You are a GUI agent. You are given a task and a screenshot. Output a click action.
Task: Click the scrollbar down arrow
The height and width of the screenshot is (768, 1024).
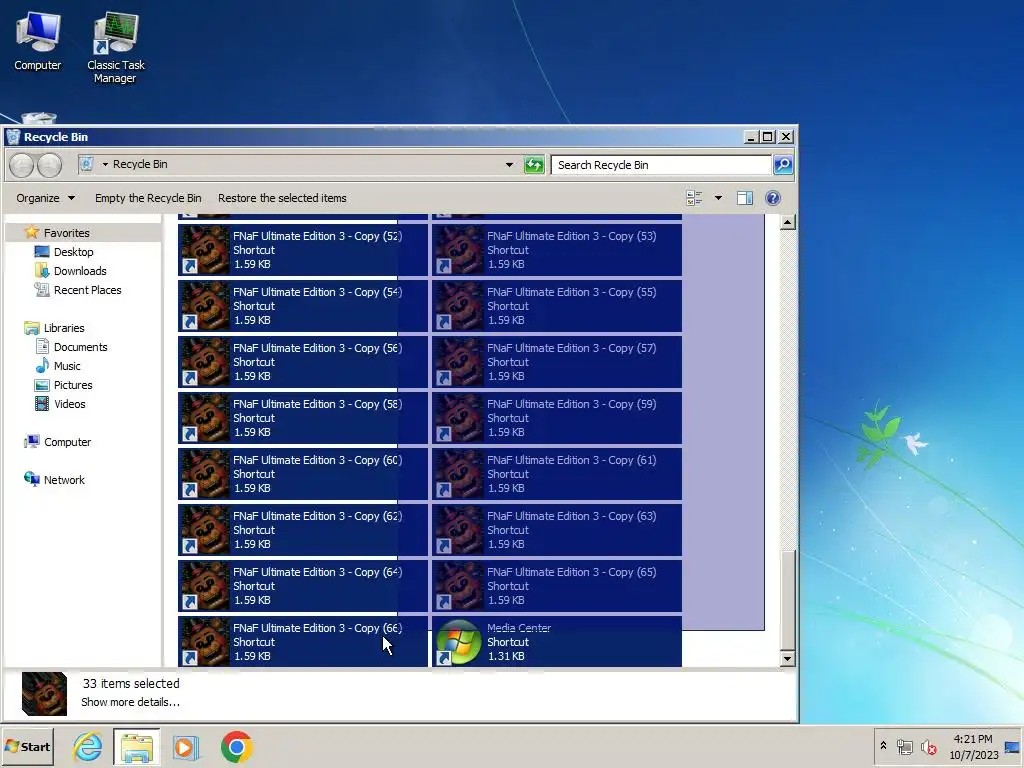[x=788, y=658]
